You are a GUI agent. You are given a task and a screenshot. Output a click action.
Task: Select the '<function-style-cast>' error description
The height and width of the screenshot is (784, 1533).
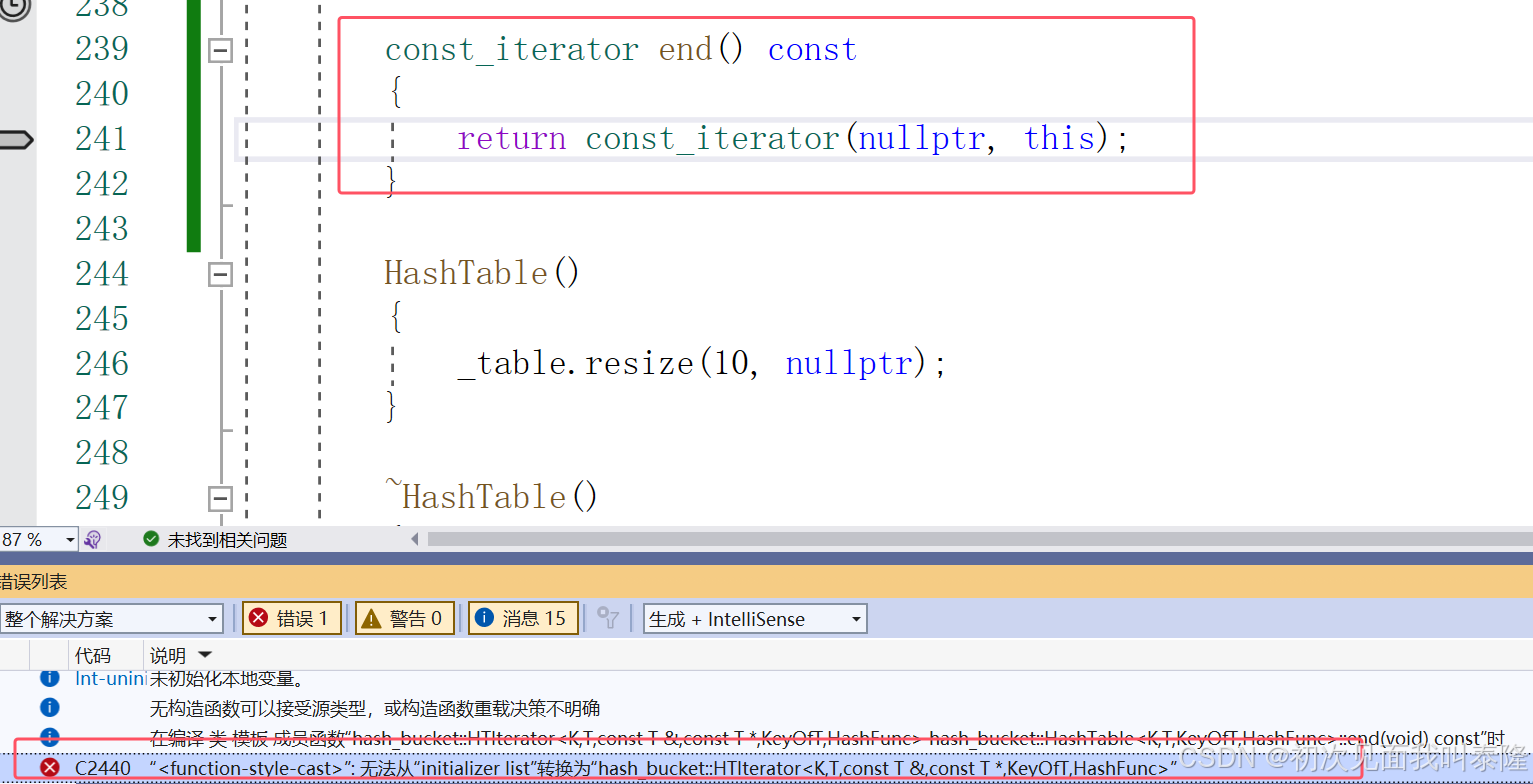pos(664,768)
